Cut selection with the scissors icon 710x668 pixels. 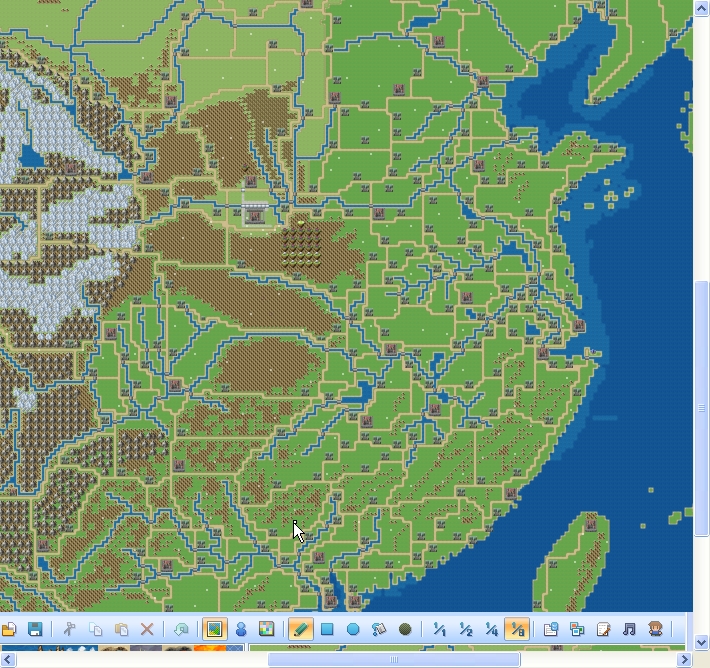pos(69,629)
